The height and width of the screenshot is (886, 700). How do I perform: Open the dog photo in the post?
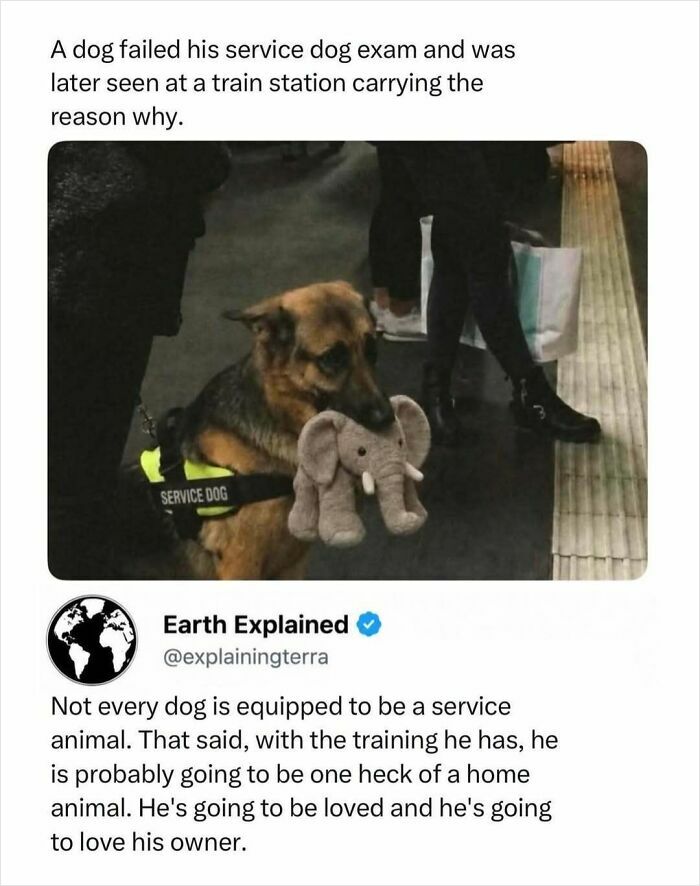tap(347, 361)
